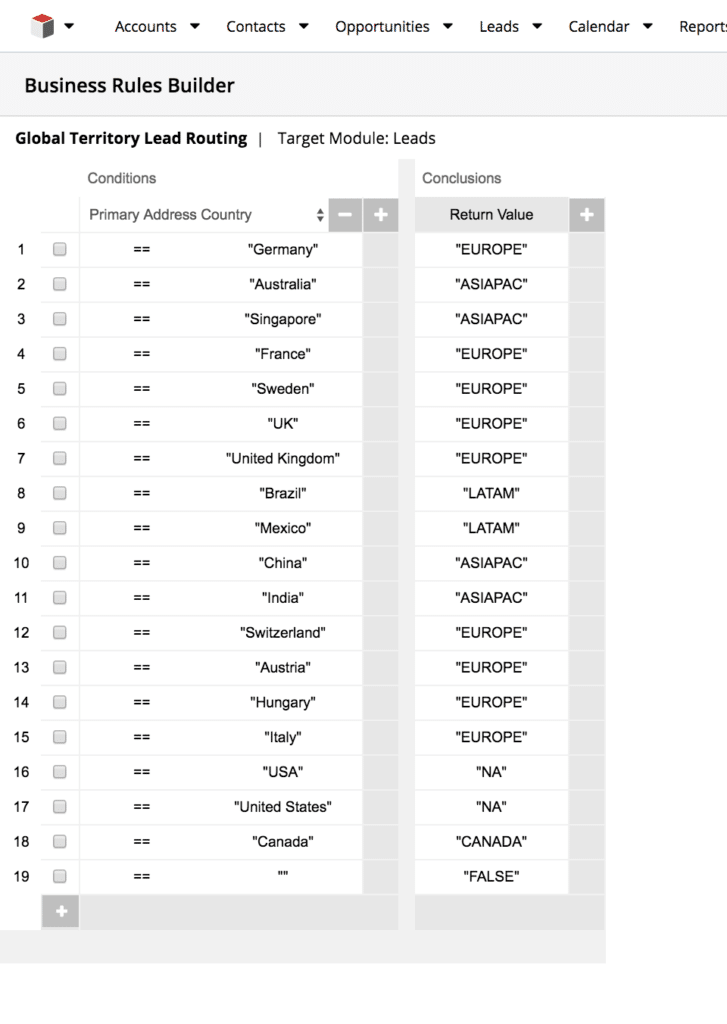Edit the "FALSE" return value cell
This screenshot has height=1024, width=727.
[x=491, y=876]
